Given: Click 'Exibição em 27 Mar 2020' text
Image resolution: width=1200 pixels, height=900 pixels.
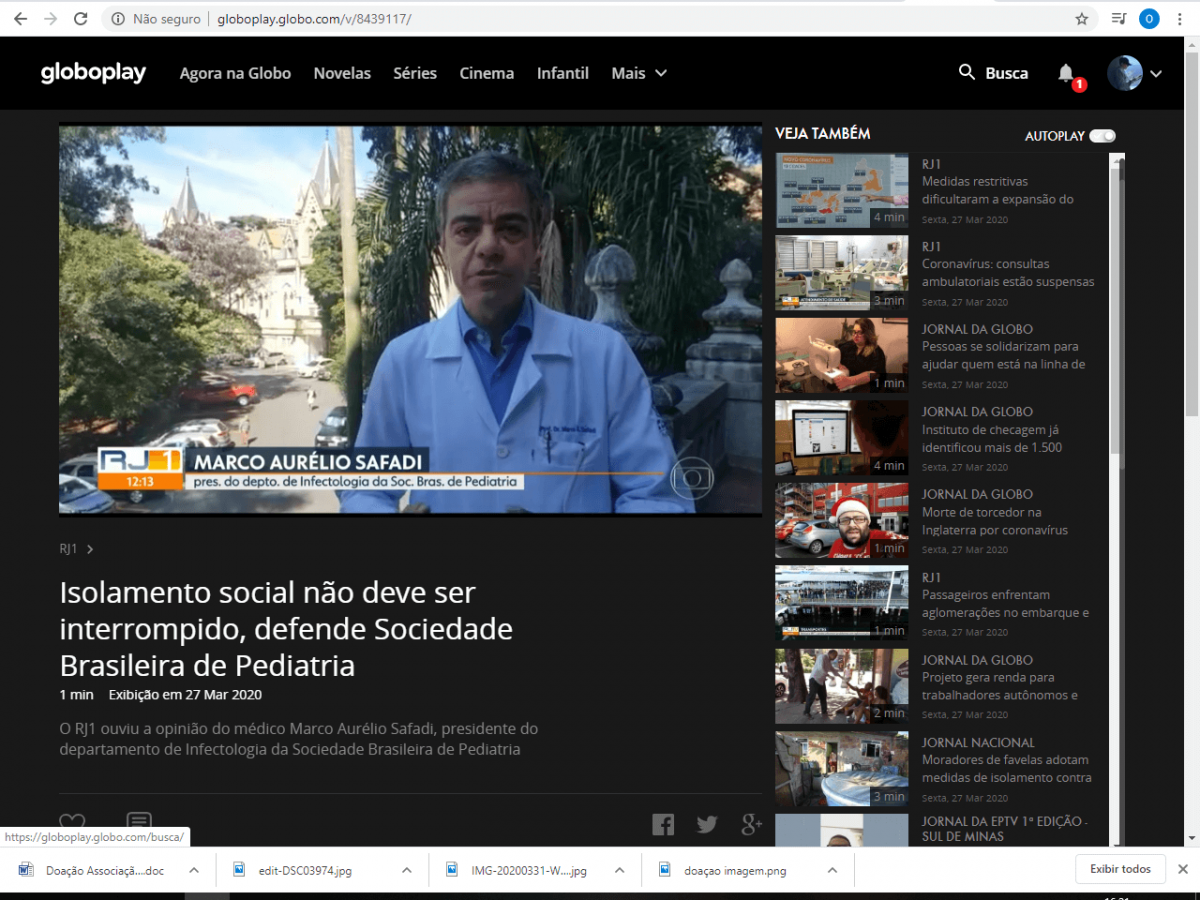Looking at the screenshot, I should click(185, 694).
